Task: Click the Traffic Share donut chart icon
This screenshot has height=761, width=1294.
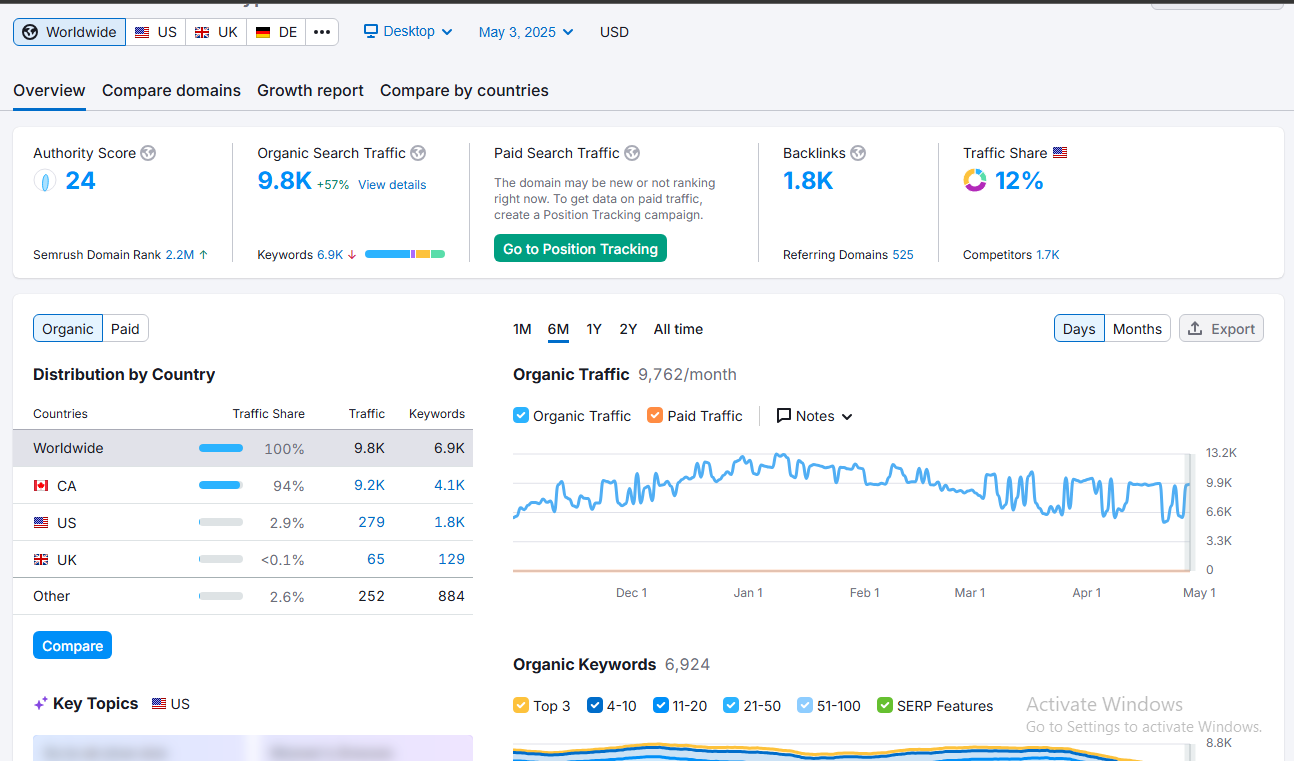Action: point(975,181)
